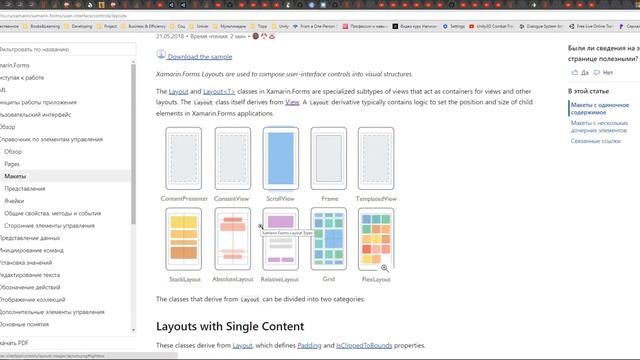Expand Дополнительные элементы управления in sidebar
The image size is (640, 360).
[x=52, y=312]
